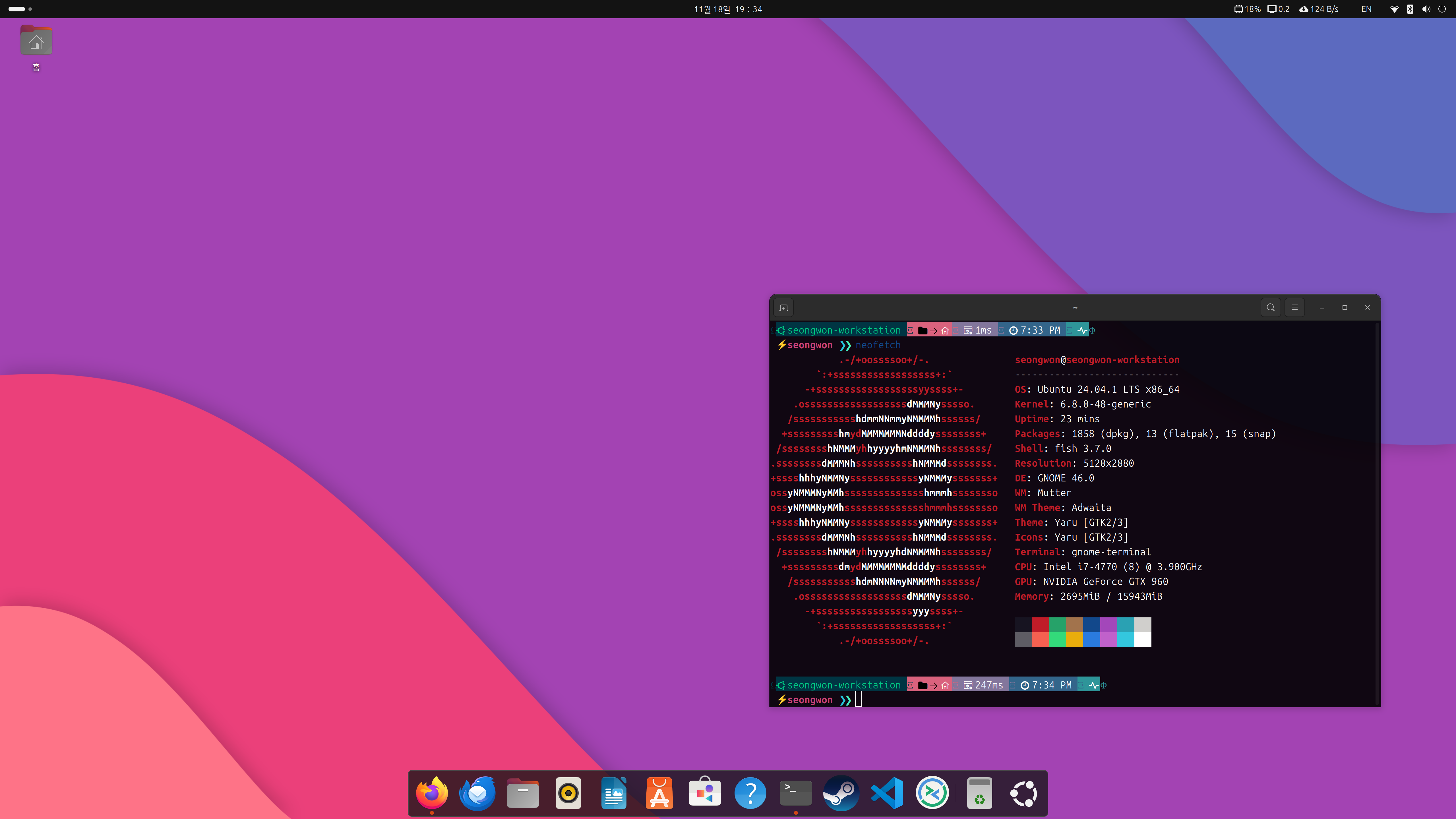1456x819 pixels.
Task: Open the Files manager in dock
Action: tap(523, 793)
